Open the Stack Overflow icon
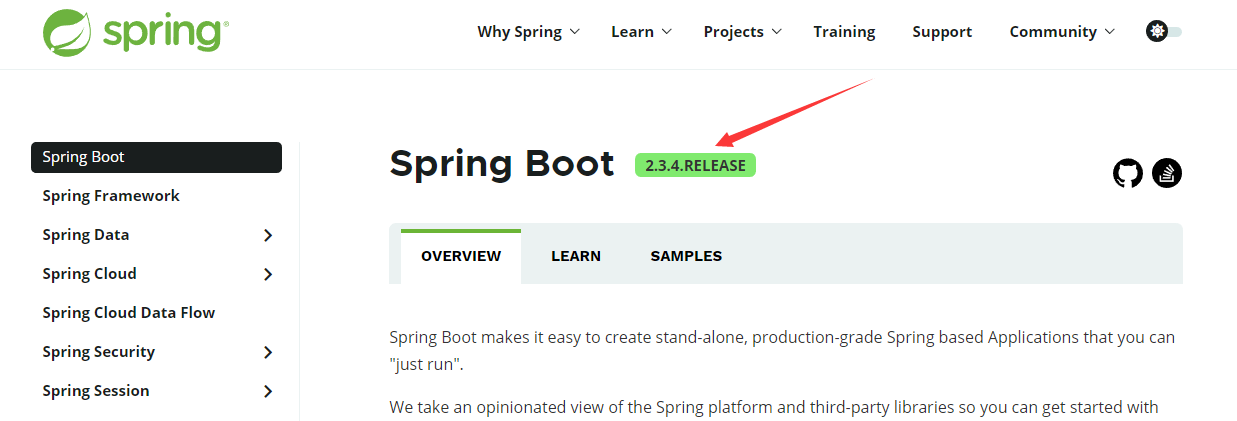The image size is (1237, 421). click(1167, 173)
